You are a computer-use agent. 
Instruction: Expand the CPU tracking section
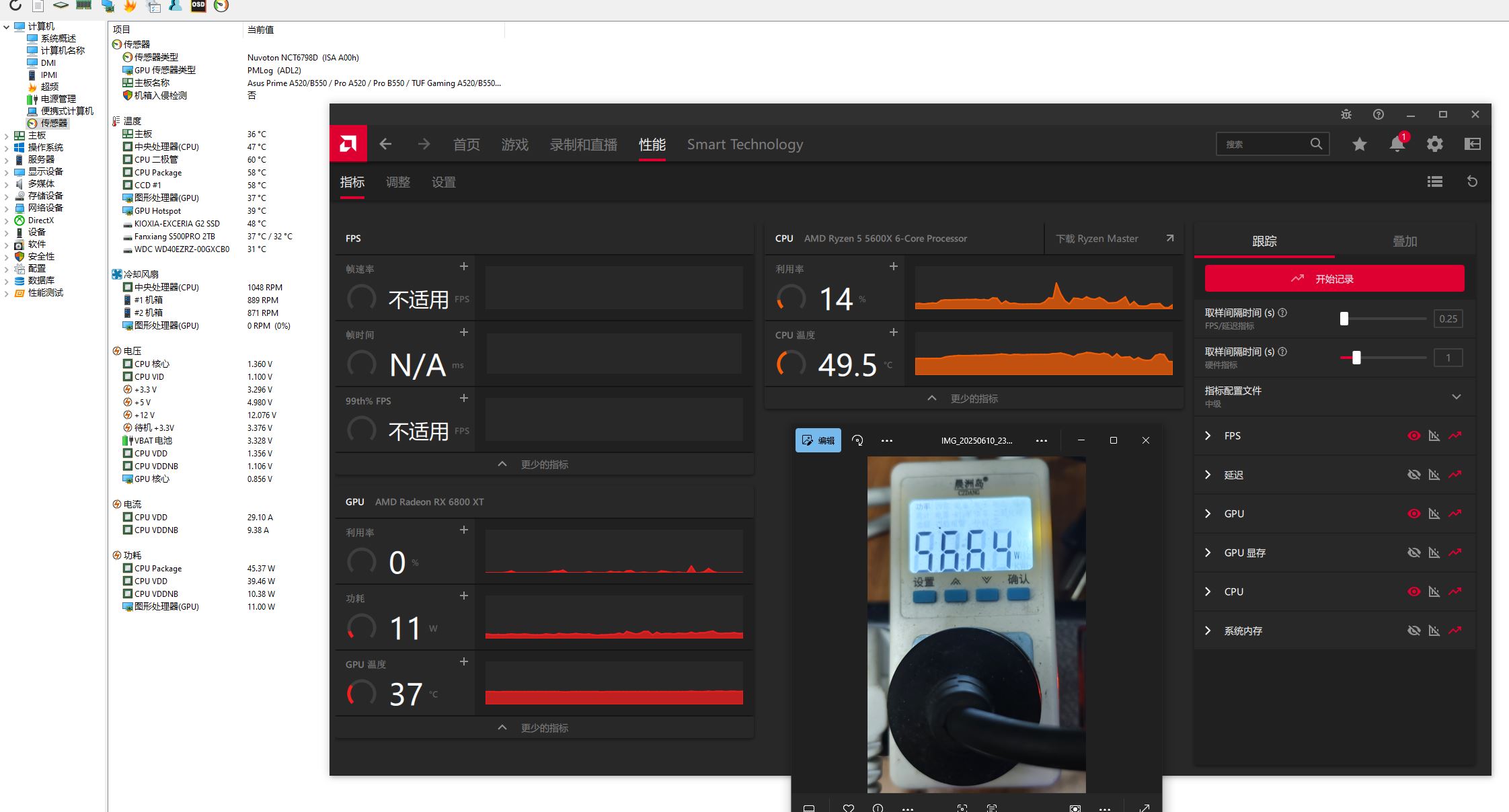(x=1208, y=592)
